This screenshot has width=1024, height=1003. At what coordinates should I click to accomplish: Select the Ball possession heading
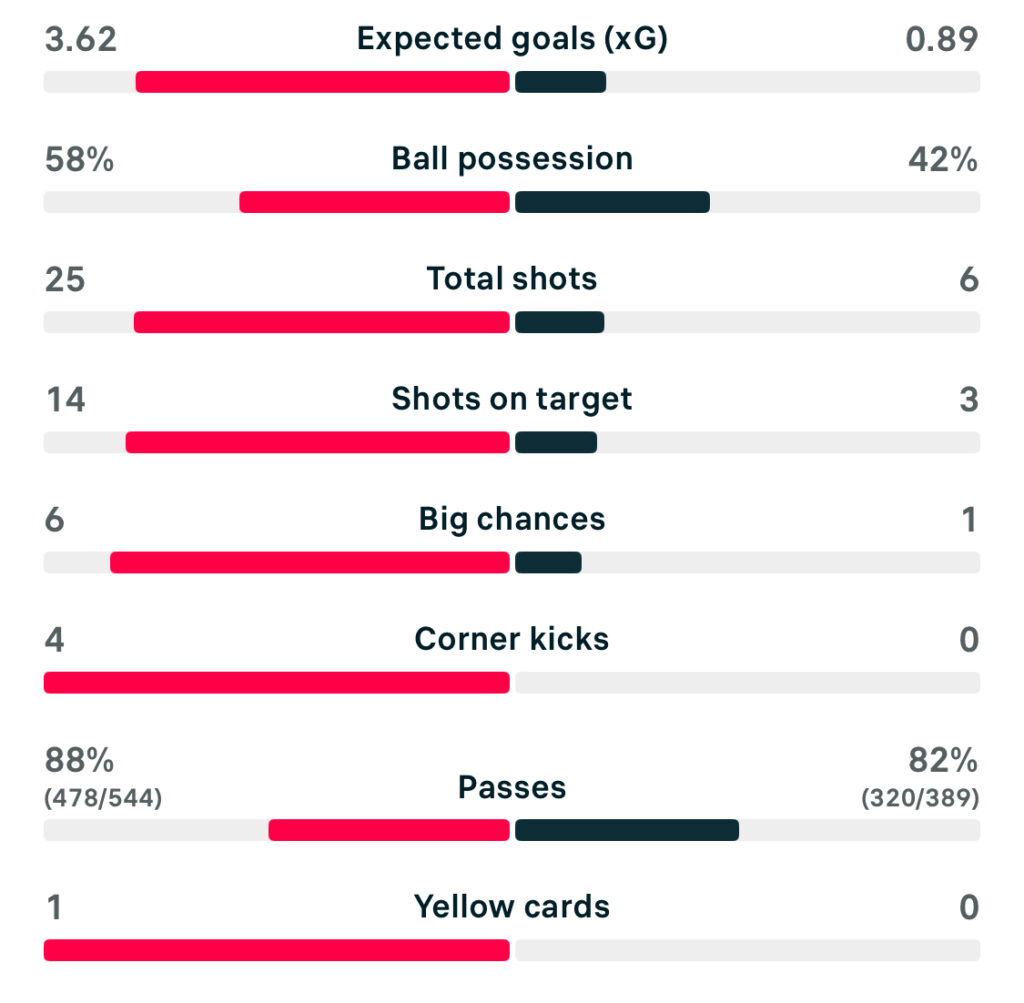click(x=512, y=159)
